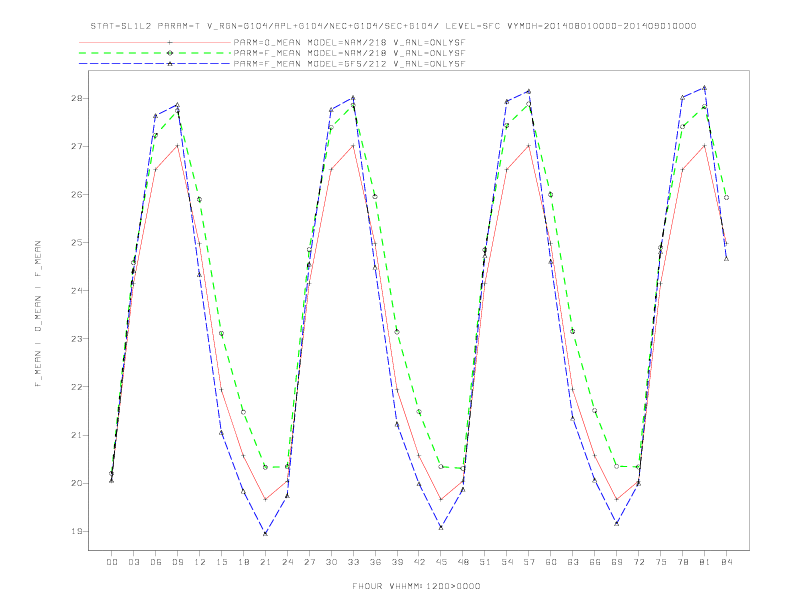The image size is (792, 612).
Task: Select legend entry PARM=F_MEAN MODEL=GFS/212
Action: click(x=349, y=64)
